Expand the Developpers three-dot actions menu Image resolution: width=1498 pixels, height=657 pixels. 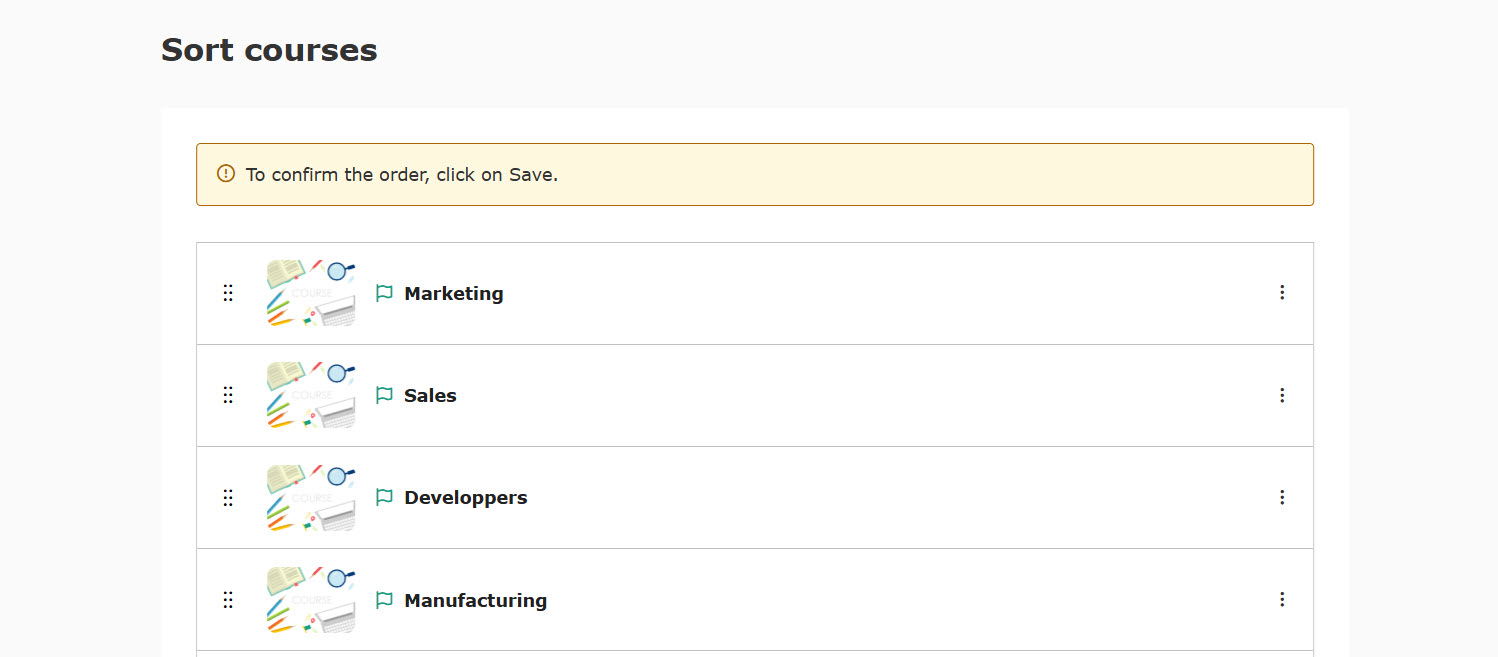coord(1282,497)
